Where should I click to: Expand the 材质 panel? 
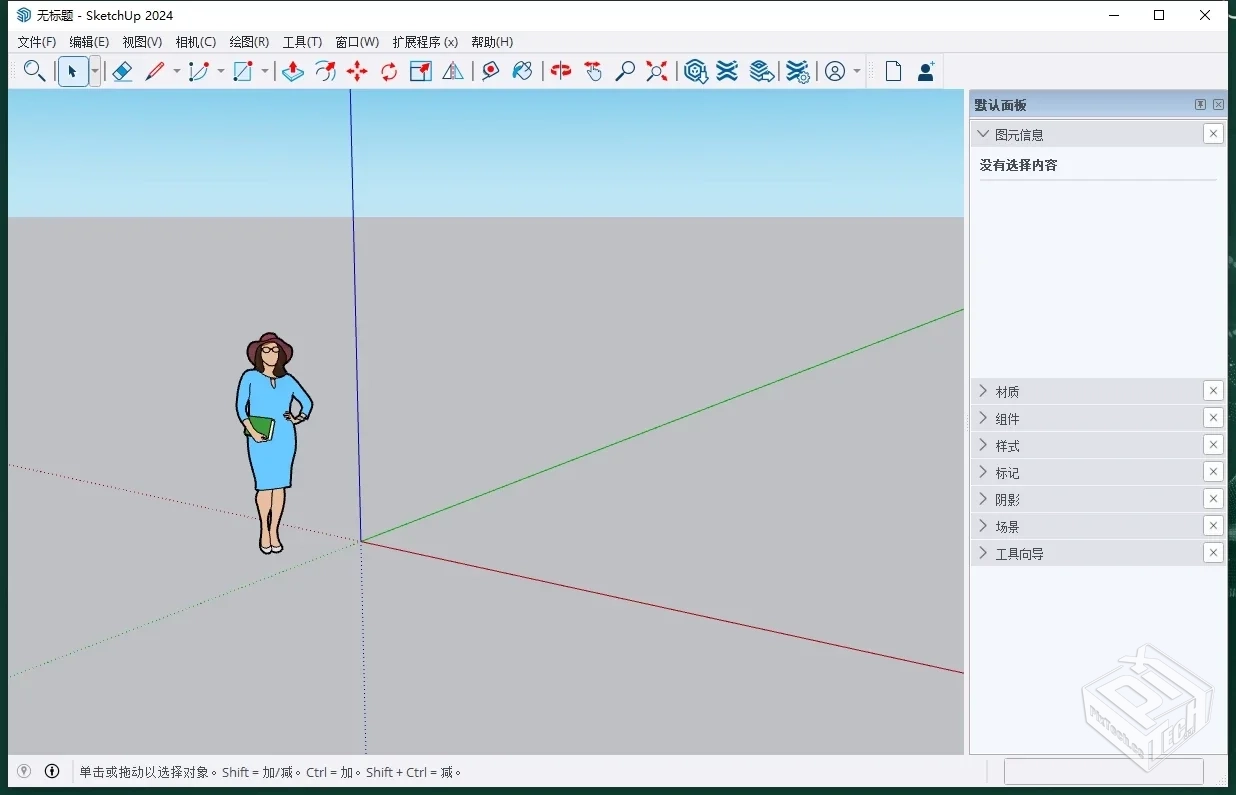pyautogui.click(x=982, y=391)
